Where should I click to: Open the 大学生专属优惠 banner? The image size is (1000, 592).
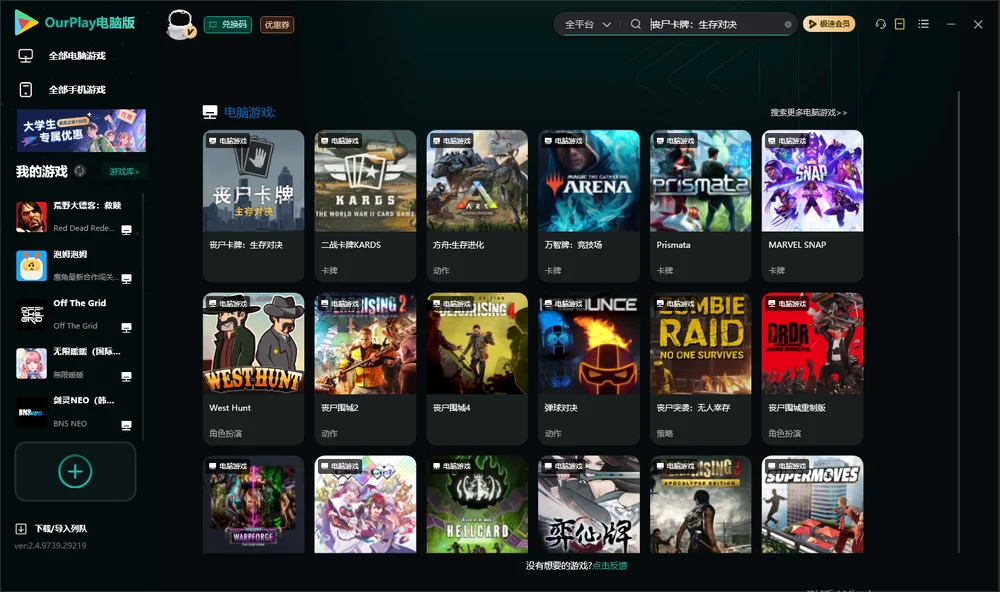[81, 130]
